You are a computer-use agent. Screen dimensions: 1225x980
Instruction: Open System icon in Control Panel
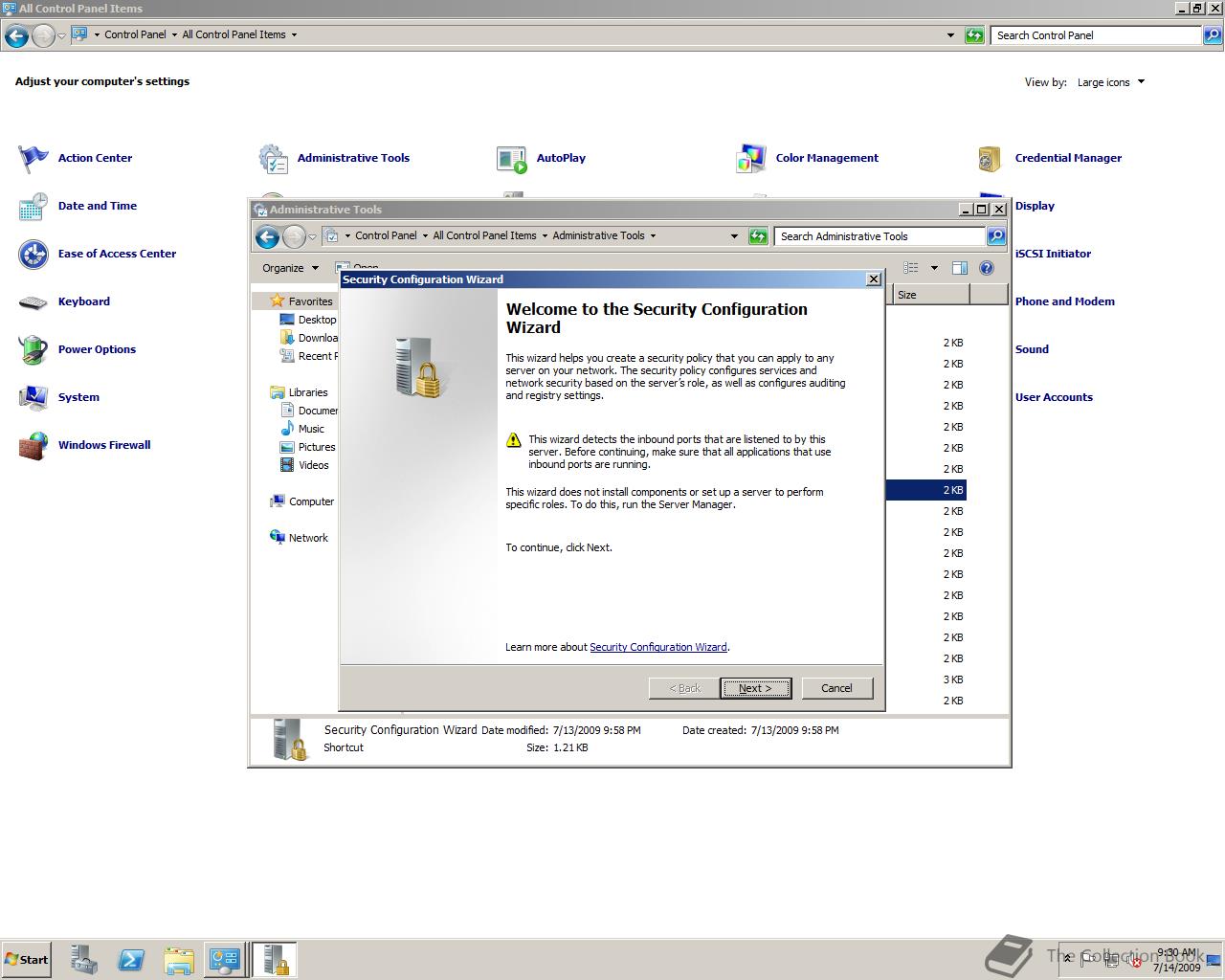point(33,397)
